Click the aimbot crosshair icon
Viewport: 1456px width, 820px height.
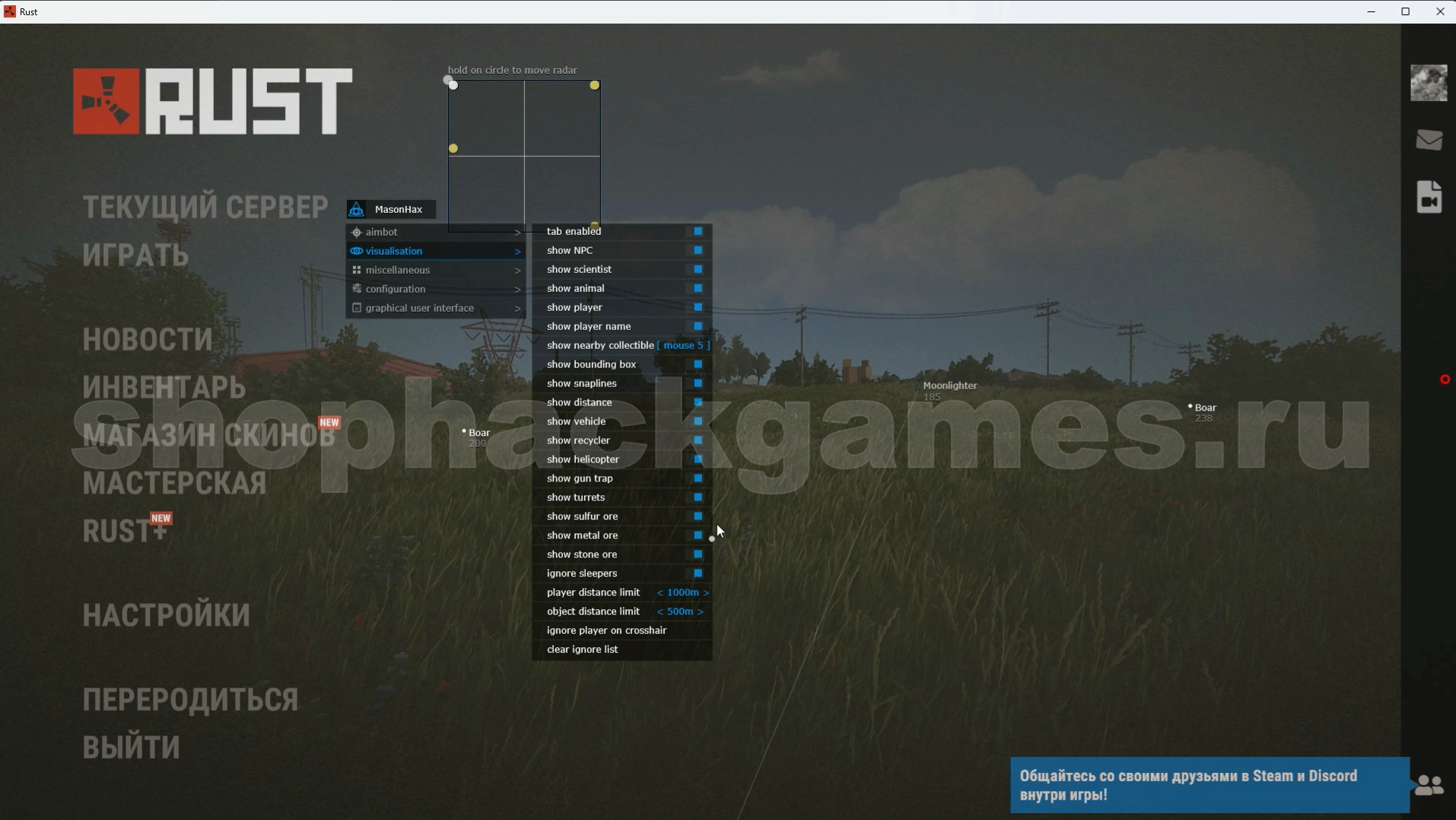356,233
